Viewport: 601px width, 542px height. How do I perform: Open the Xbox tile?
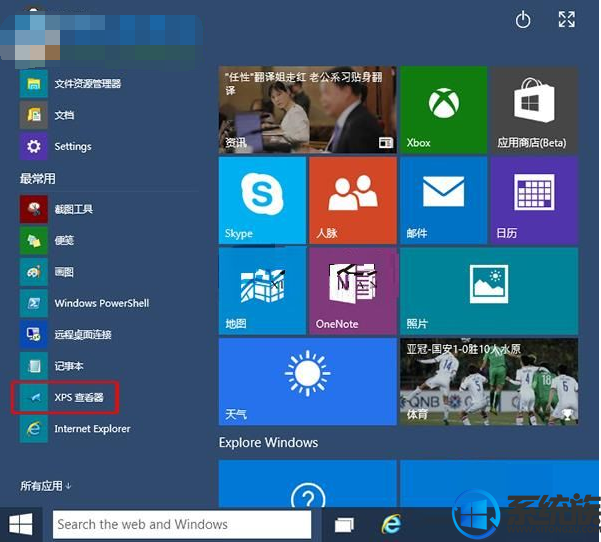[x=443, y=110]
